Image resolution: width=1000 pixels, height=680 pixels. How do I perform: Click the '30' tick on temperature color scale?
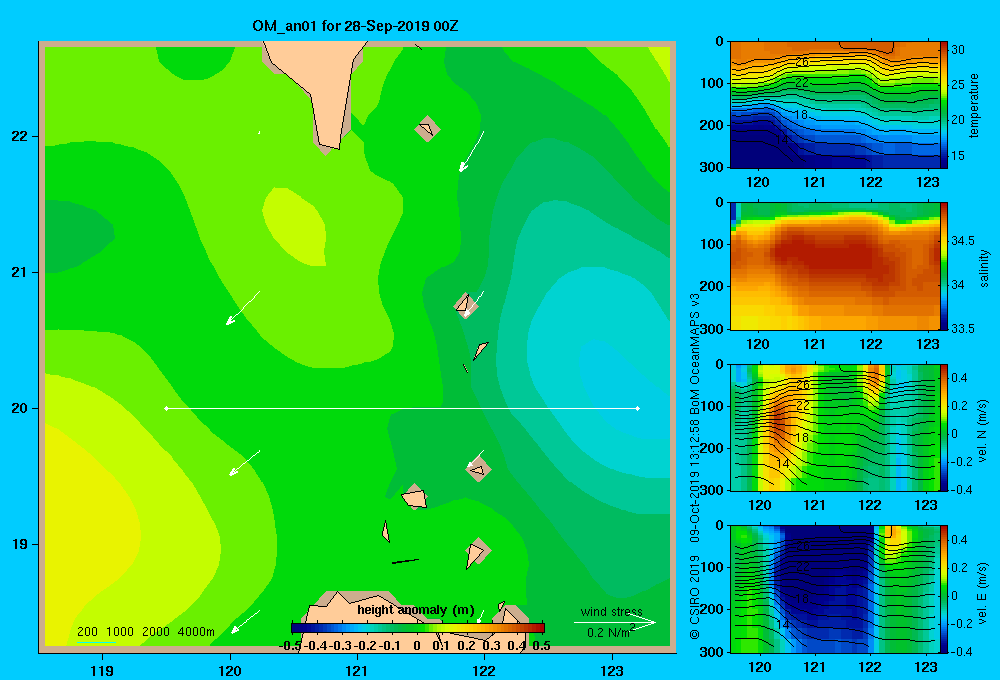click(958, 50)
